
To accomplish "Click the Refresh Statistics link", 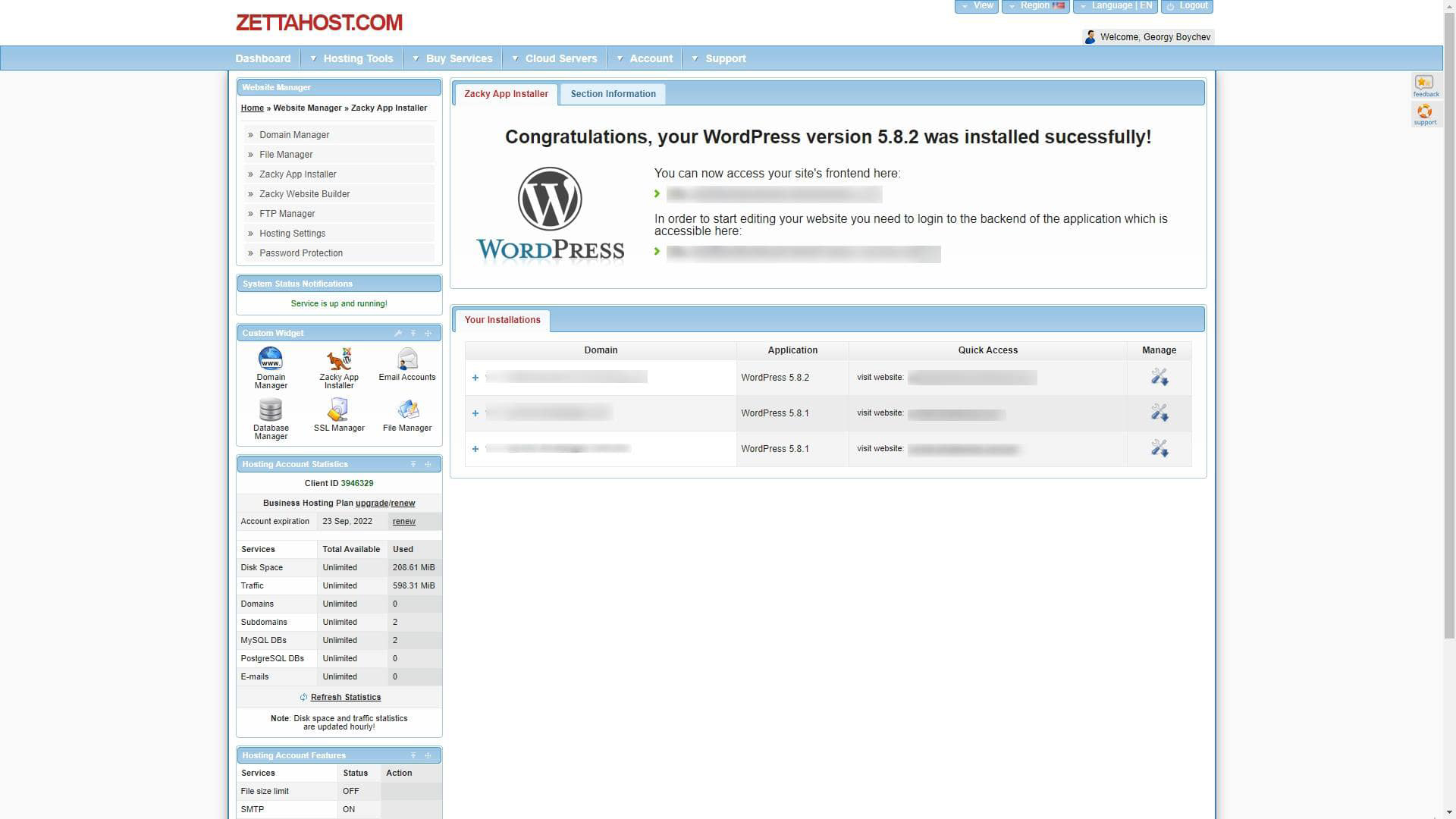I will pos(346,697).
